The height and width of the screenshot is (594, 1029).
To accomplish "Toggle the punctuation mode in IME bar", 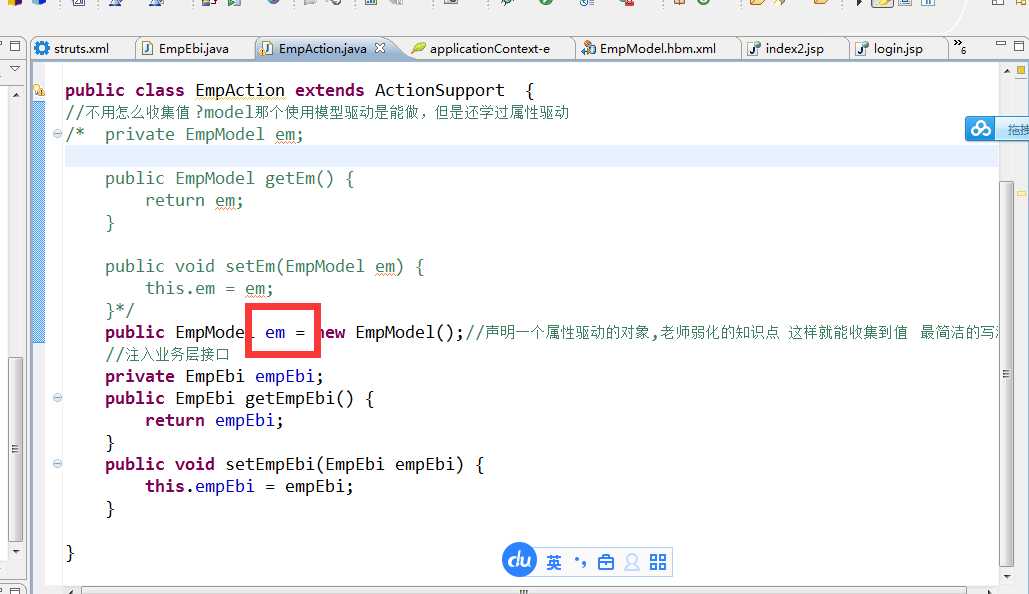I will pos(580,562).
